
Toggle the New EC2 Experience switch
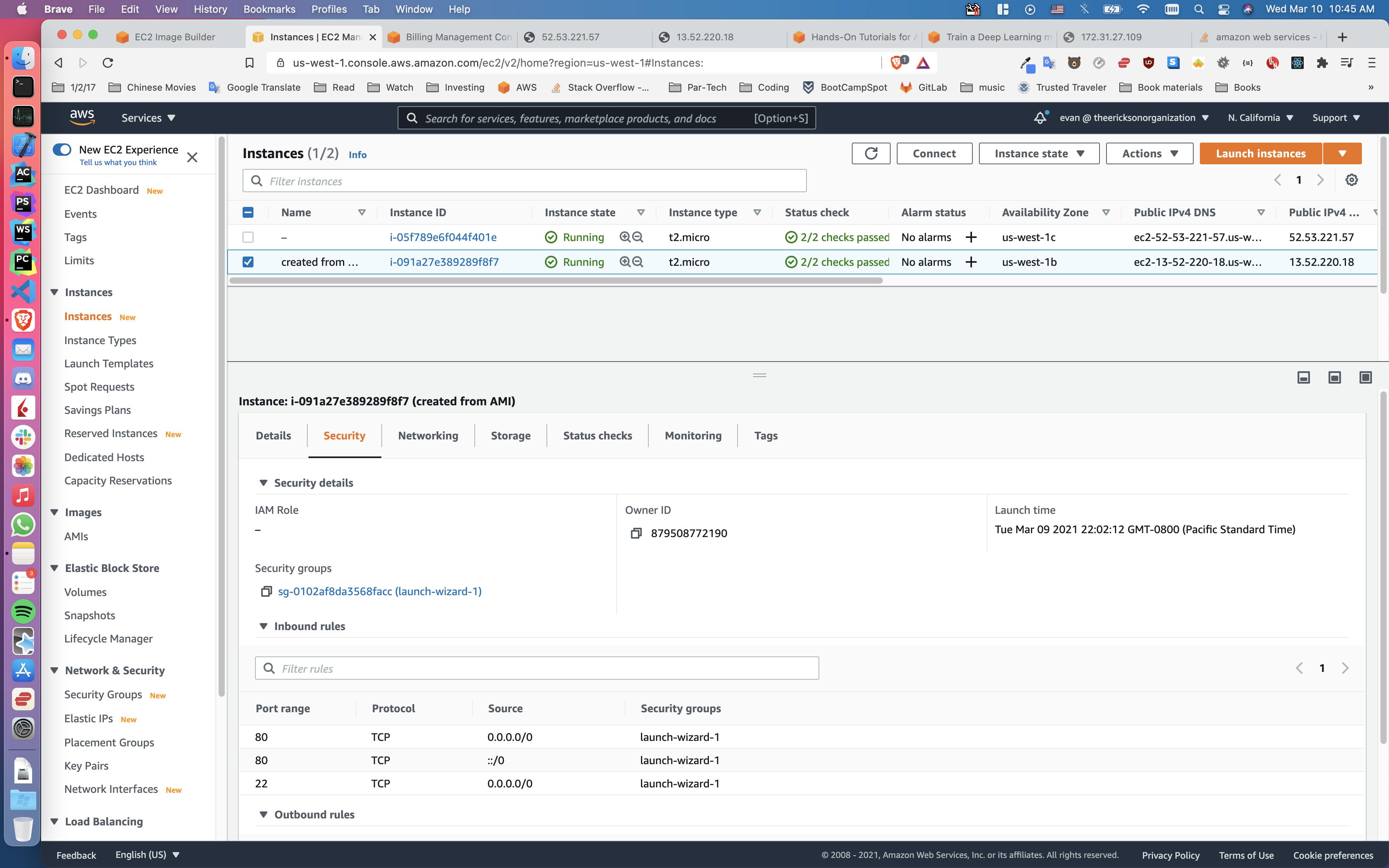click(x=62, y=149)
